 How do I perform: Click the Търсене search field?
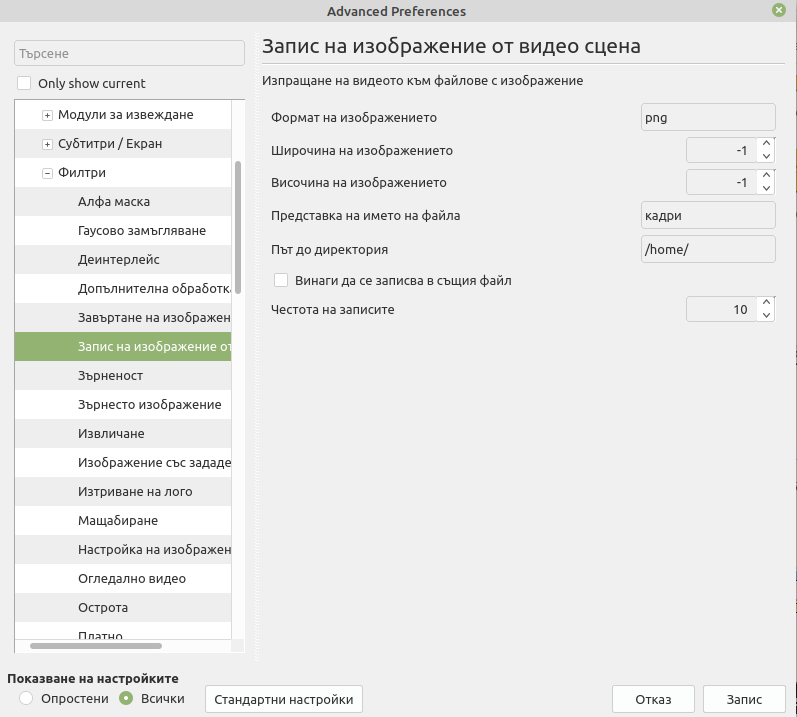click(x=130, y=53)
